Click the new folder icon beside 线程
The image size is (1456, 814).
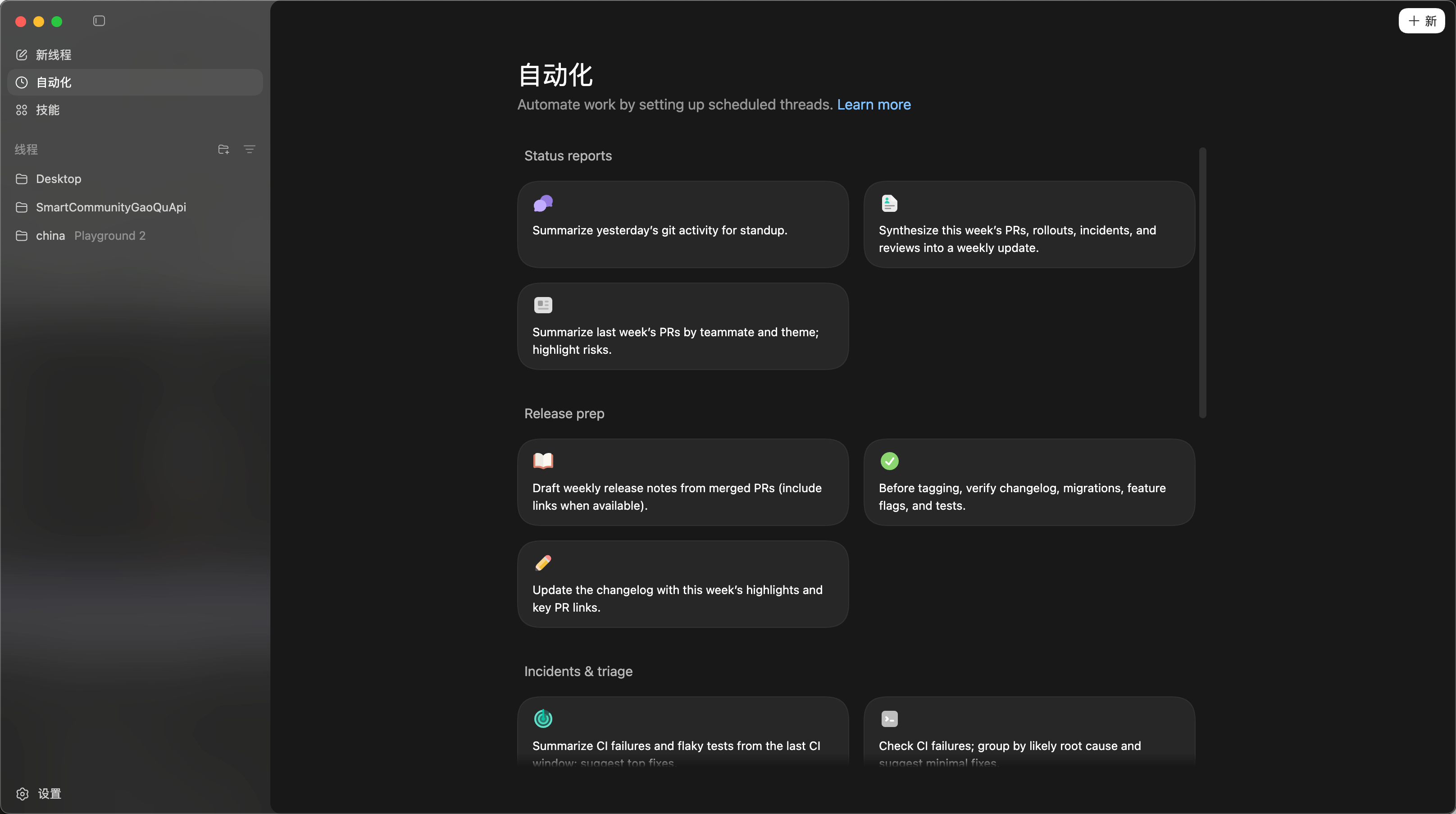[x=223, y=149]
